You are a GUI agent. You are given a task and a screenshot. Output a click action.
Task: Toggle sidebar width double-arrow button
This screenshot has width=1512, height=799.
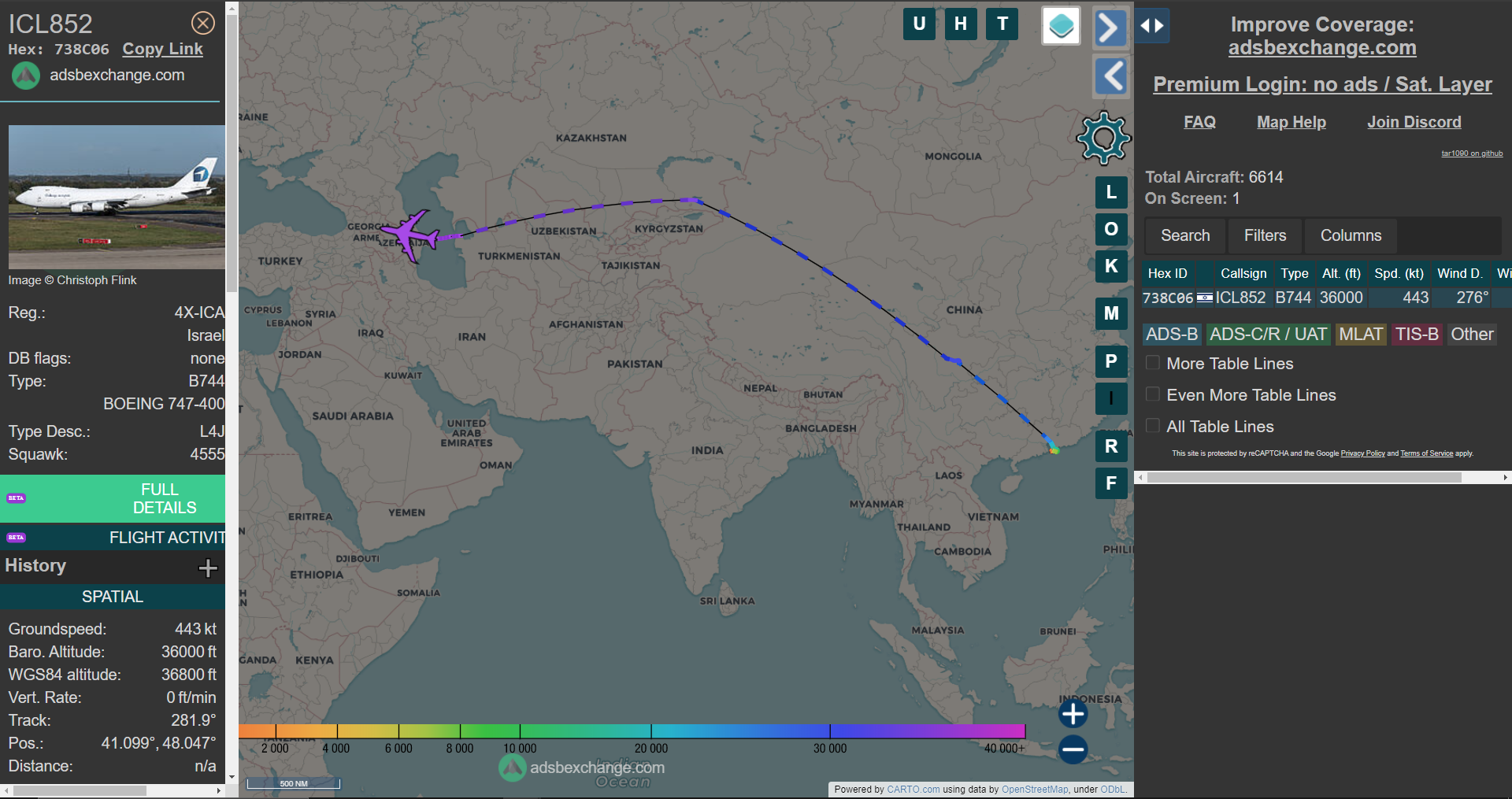click(x=1152, y=26)
